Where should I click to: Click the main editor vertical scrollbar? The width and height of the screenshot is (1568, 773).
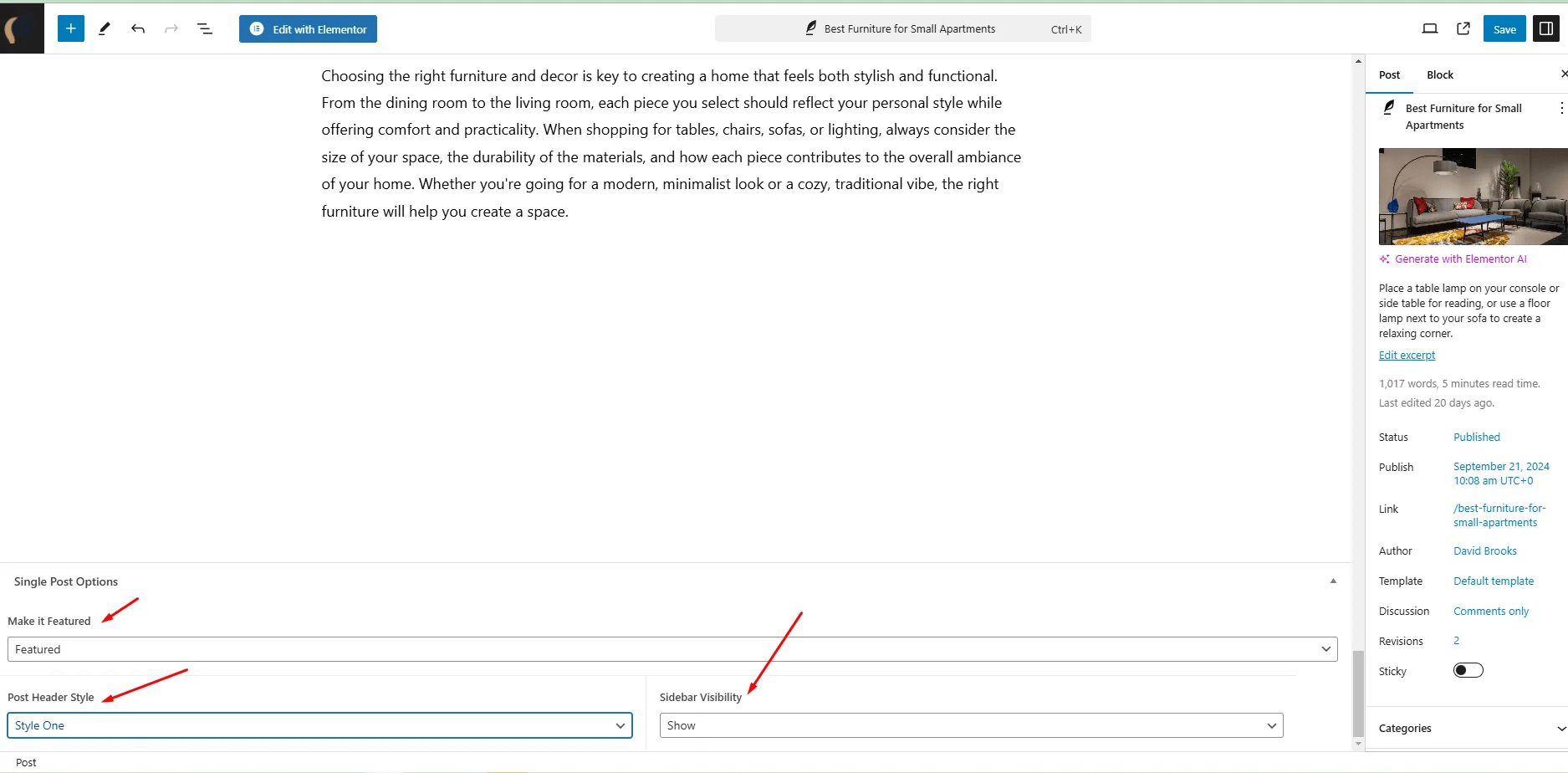pos(1358,693)
